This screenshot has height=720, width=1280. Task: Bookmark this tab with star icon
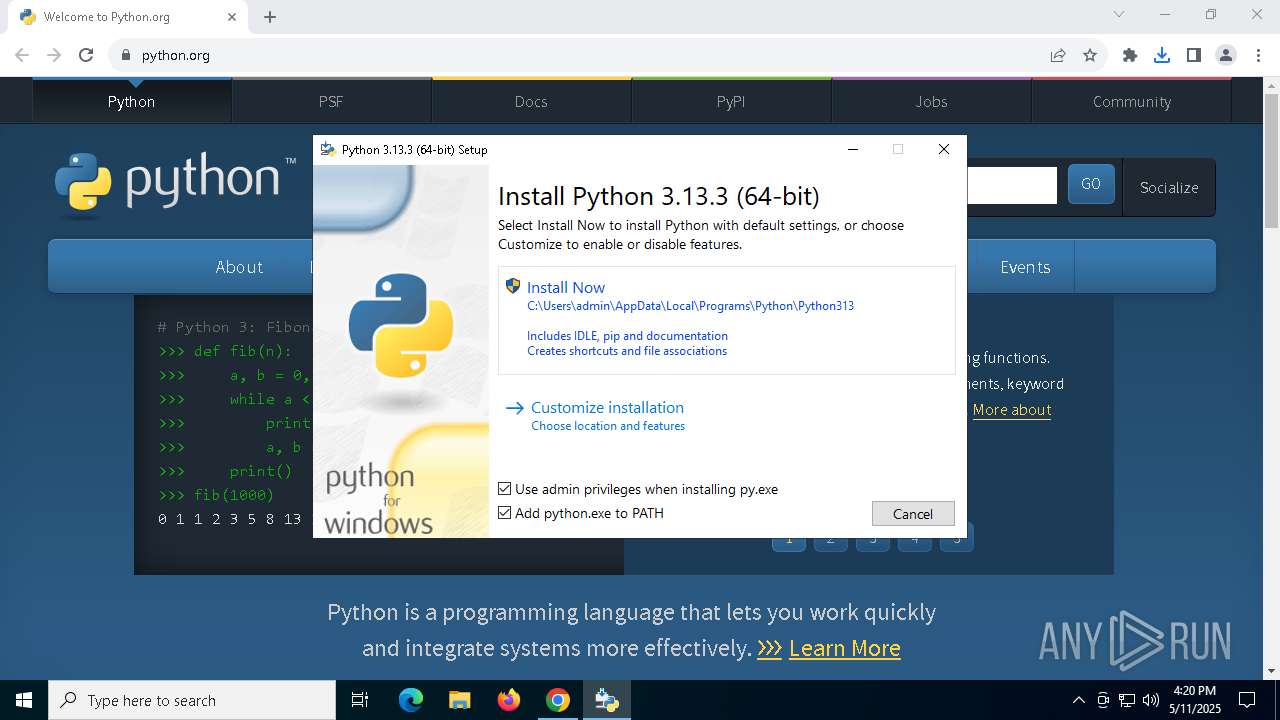click(1090, 55)
